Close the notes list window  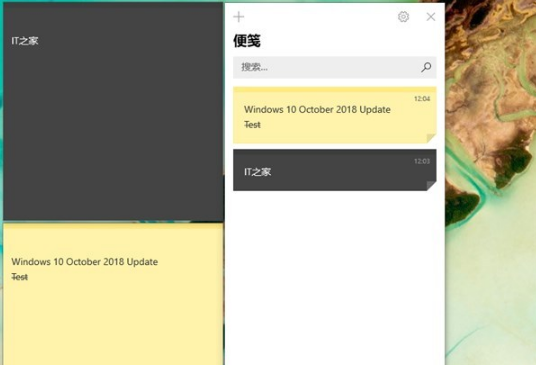click(431, 17)
